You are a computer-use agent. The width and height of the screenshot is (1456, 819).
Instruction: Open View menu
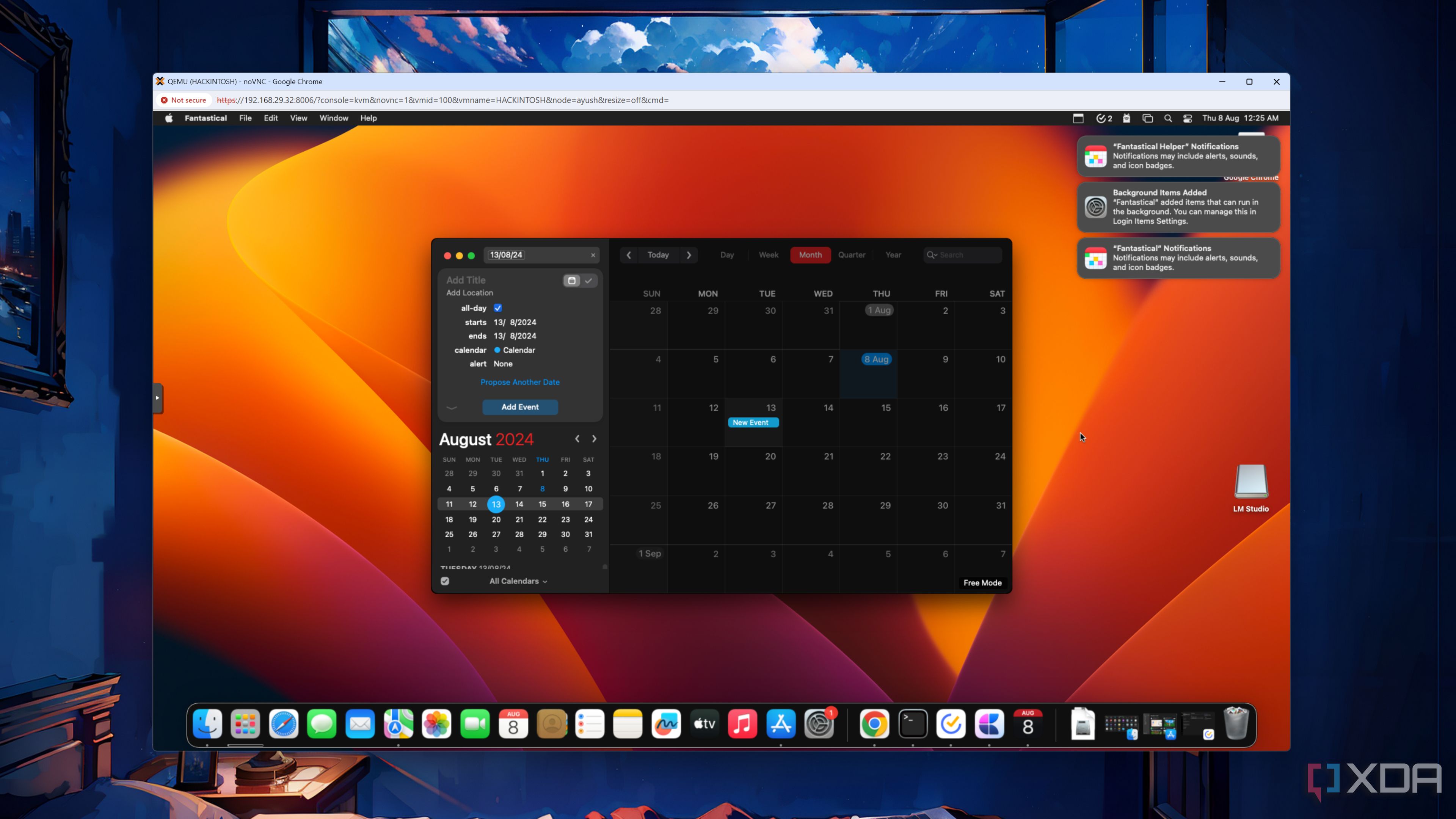pyautogui.click(x=298, y=118)
